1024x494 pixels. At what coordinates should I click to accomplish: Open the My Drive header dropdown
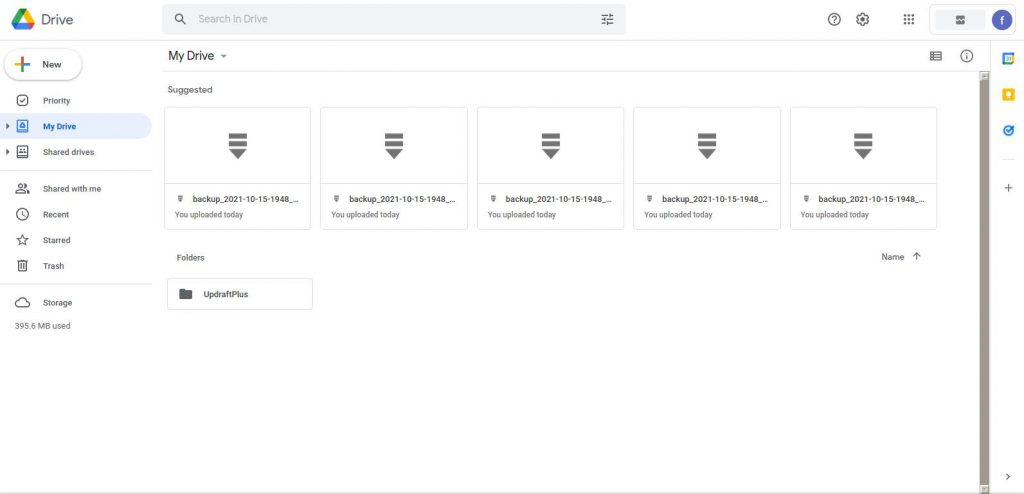pyautogui.click(x=197, y=56)
